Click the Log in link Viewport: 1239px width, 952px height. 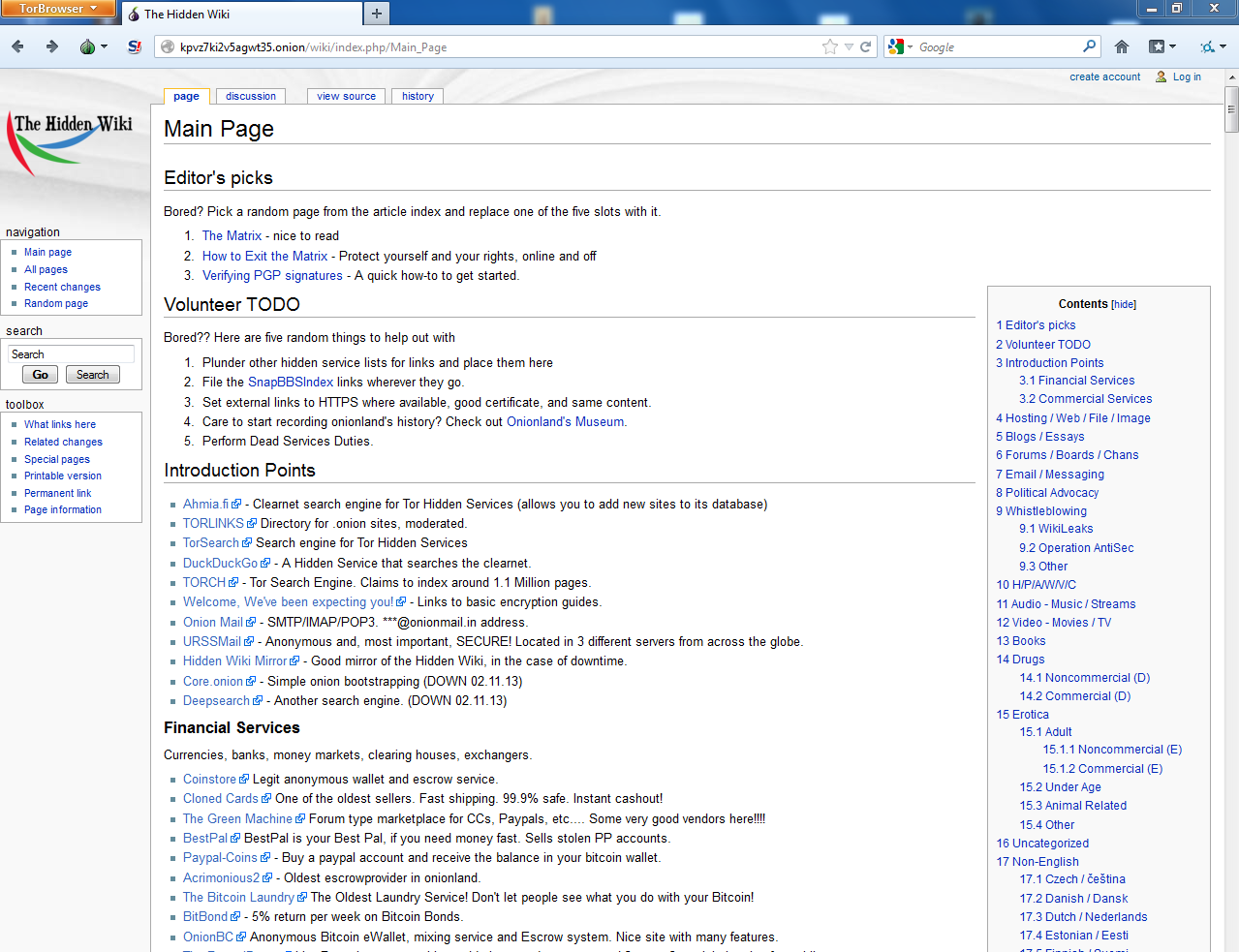point(1187,77)
